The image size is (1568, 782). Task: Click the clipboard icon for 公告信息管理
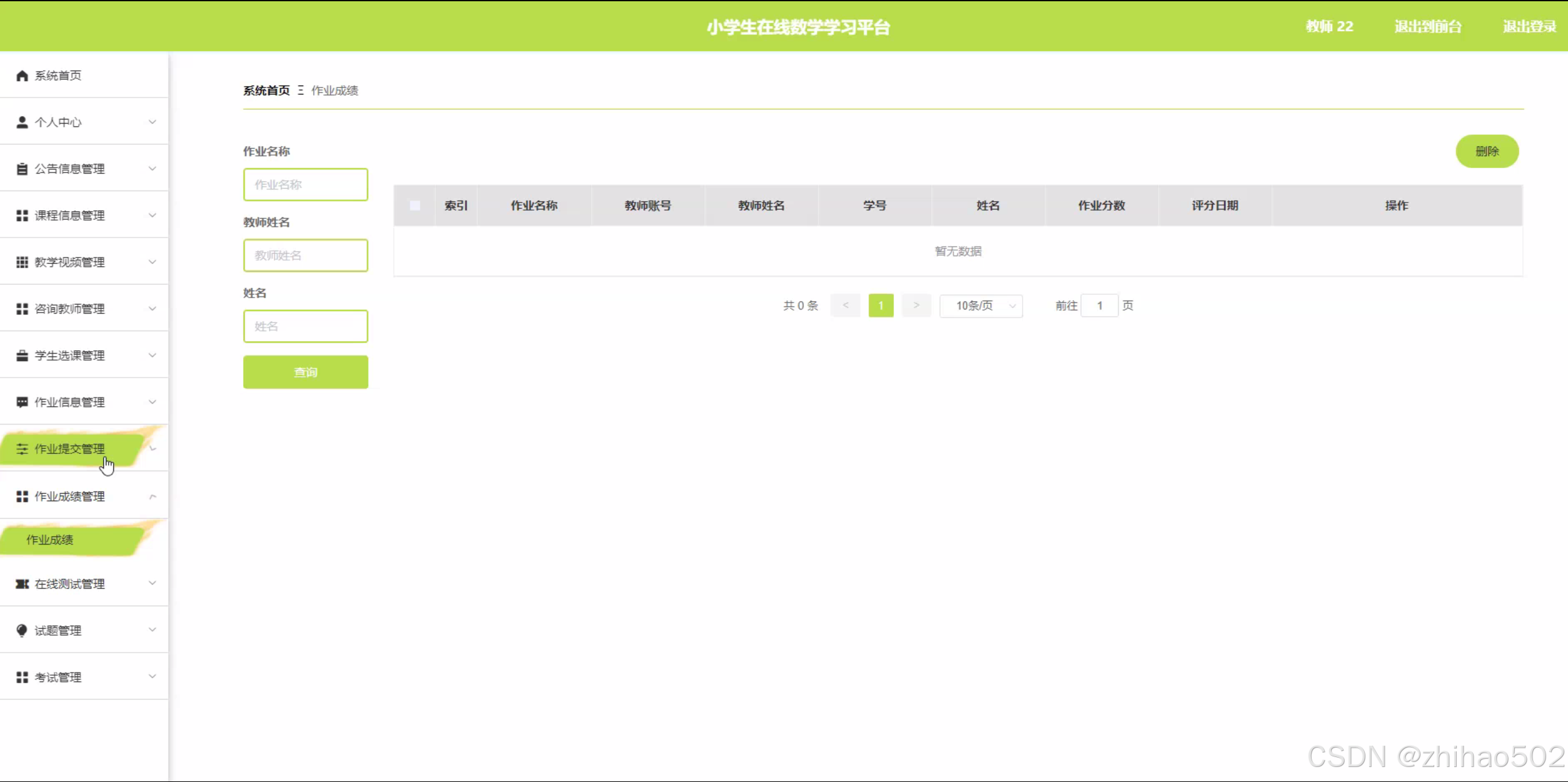tap(23, 169)
